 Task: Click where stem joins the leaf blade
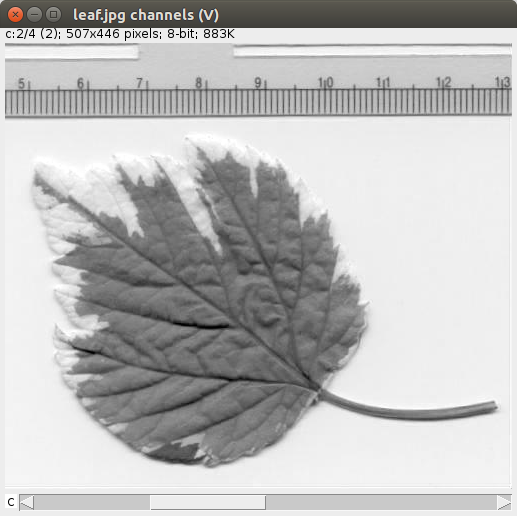[x=318, y=390]
